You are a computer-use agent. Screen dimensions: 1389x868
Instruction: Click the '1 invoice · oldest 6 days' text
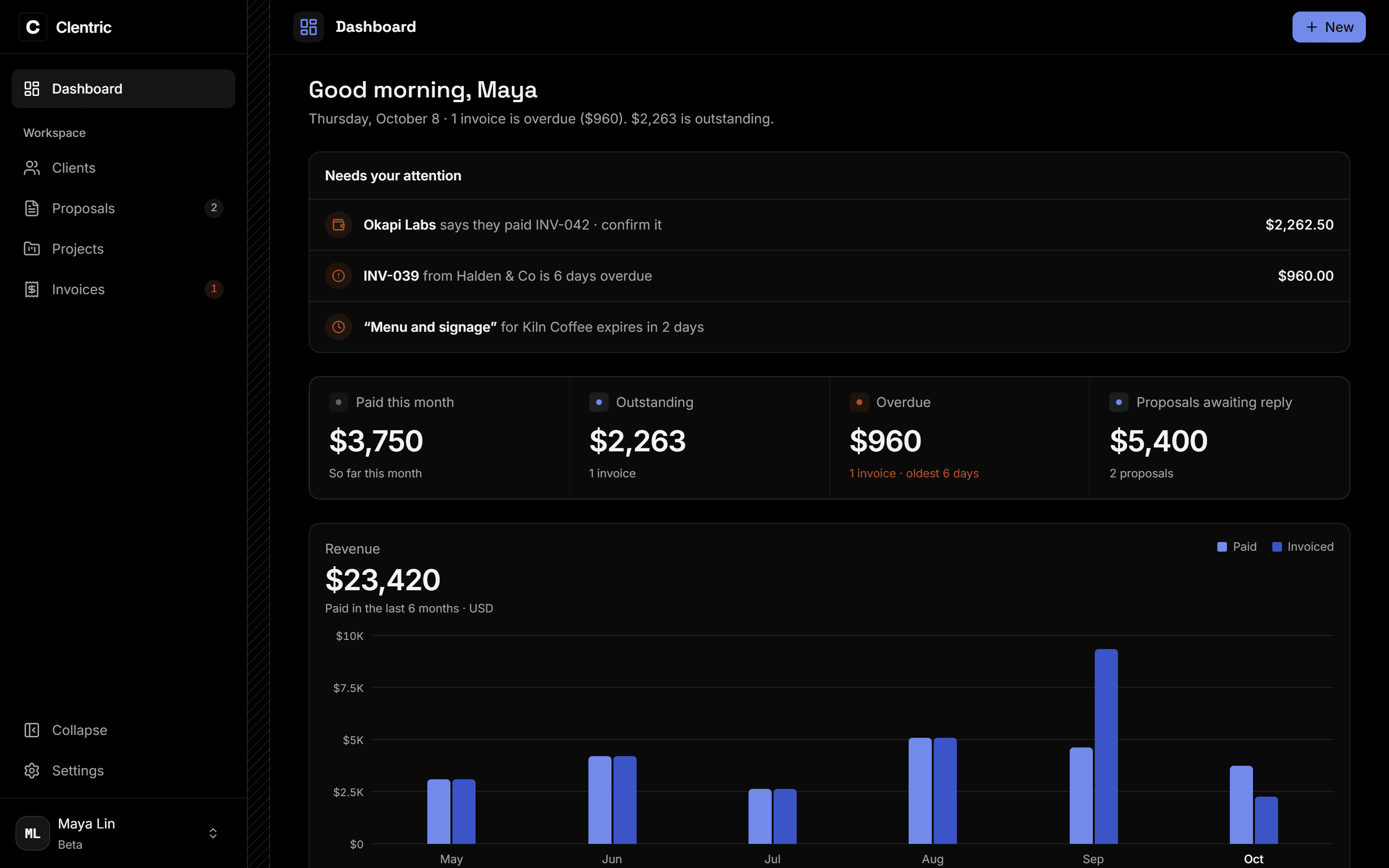(914, 473)
